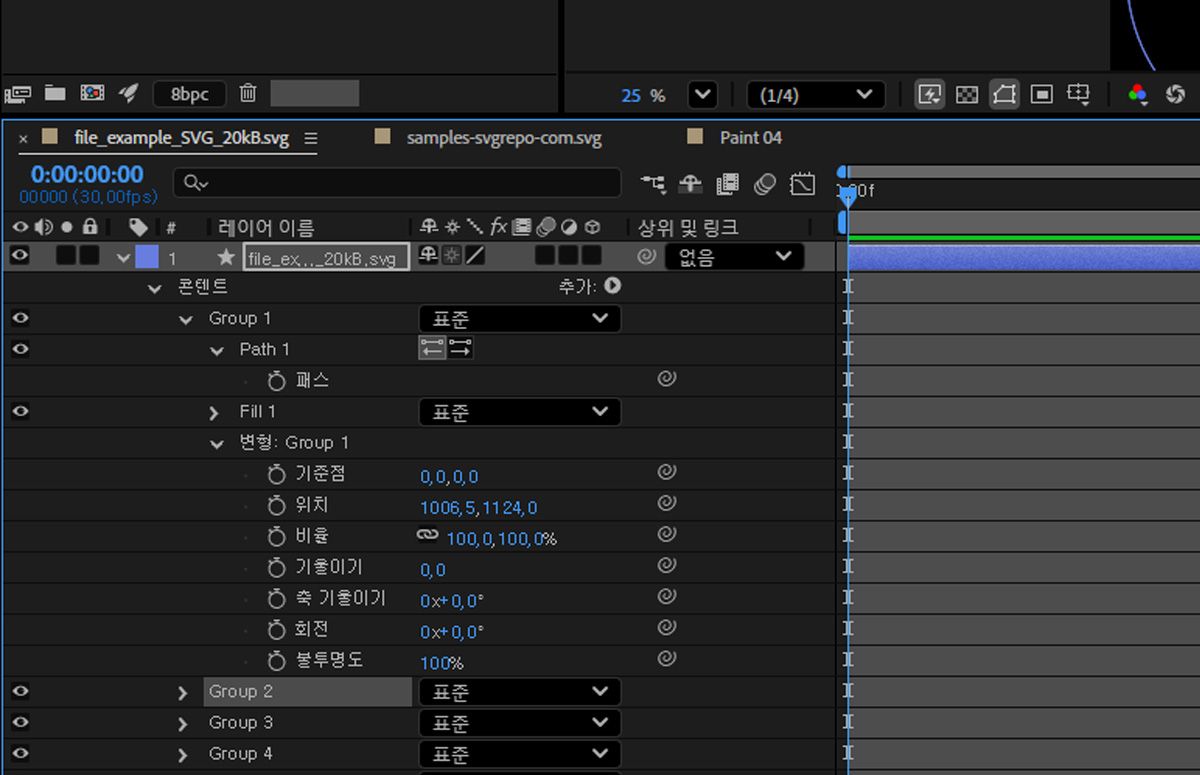The image size is (1200, 775).
Task: Collapse Path 1
Action: 216,351
